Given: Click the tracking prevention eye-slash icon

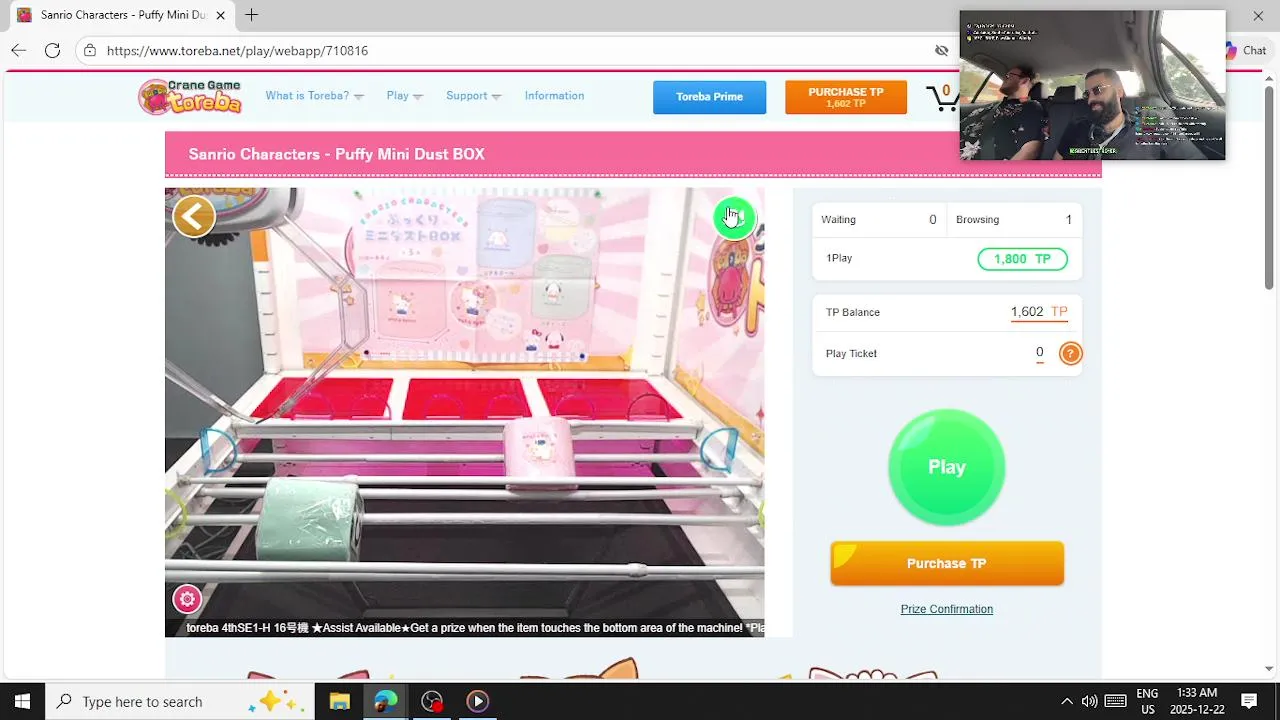Looking at the screenshot, I should (x=941, y=50).
